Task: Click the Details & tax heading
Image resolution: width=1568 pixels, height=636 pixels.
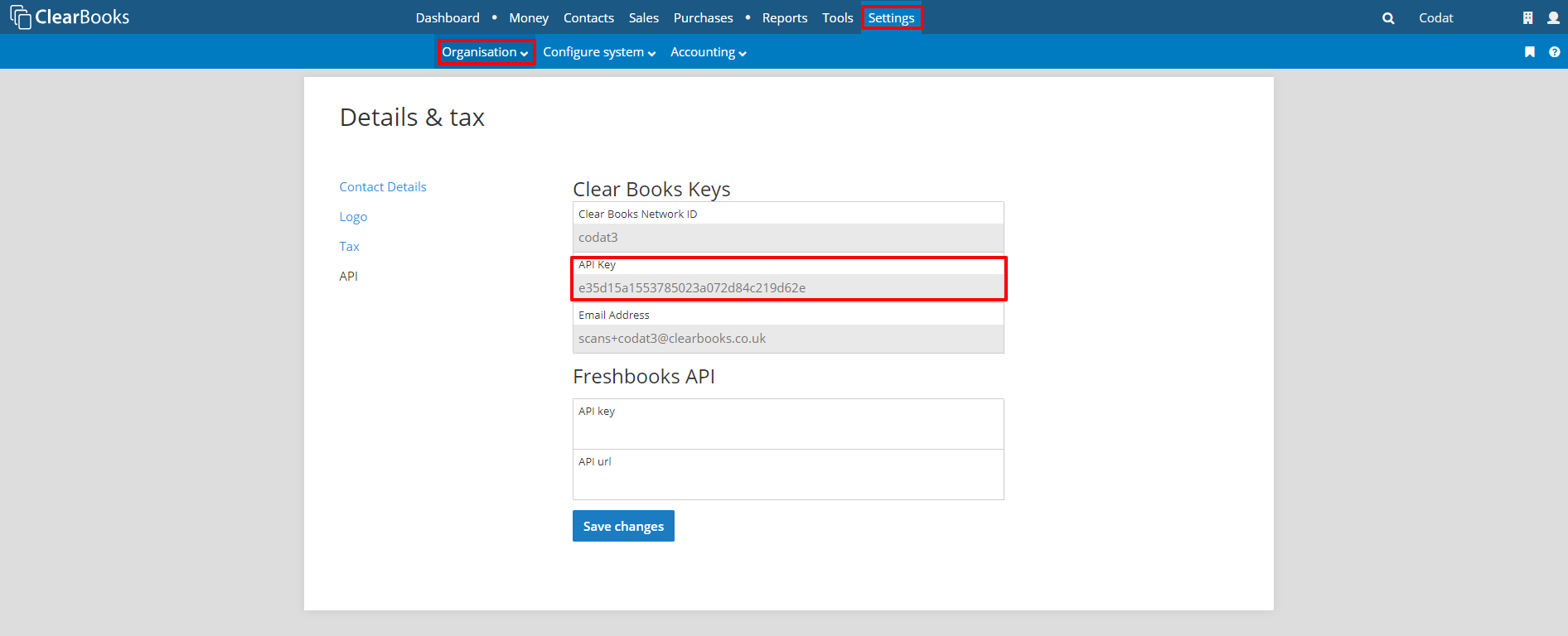Action: coord(412,118)
